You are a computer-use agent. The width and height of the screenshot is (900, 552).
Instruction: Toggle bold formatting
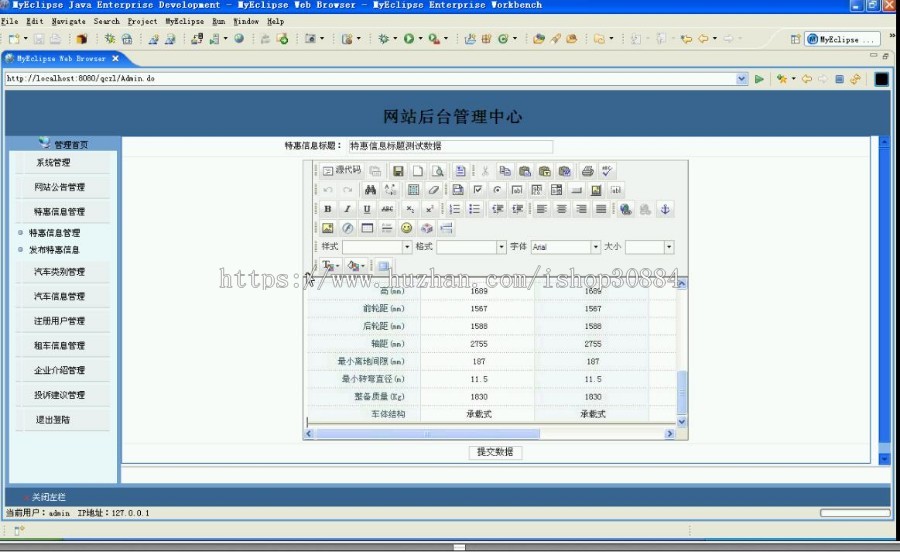pos(328,209)
